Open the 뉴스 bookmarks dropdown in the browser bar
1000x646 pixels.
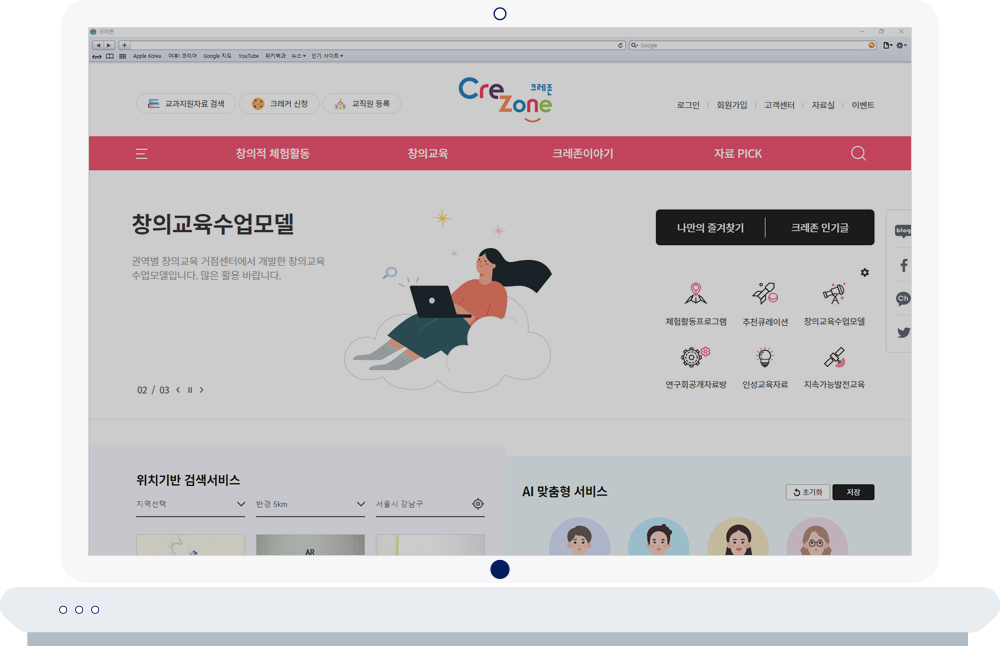coord(298,56)
